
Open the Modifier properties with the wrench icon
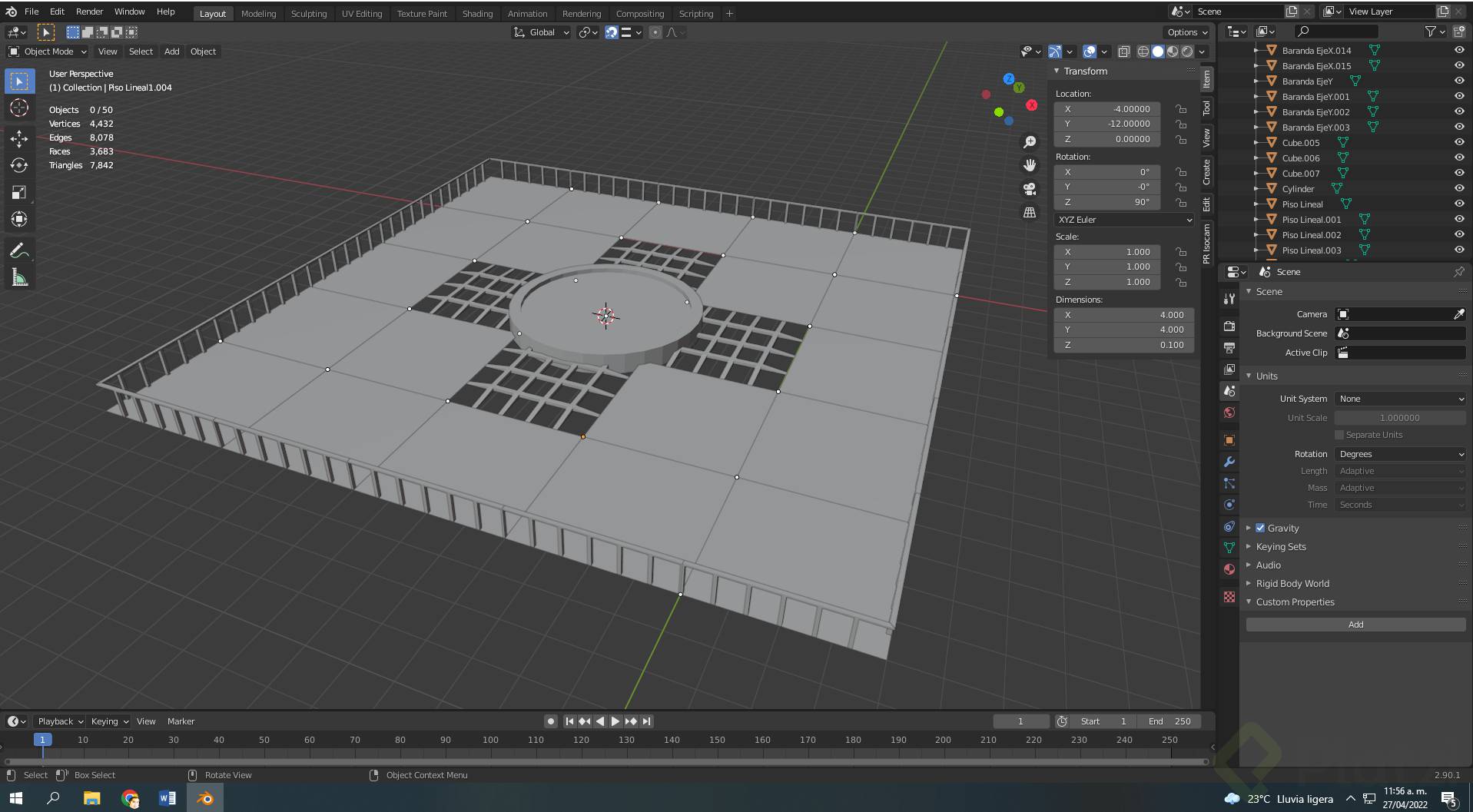(1229, 462)
